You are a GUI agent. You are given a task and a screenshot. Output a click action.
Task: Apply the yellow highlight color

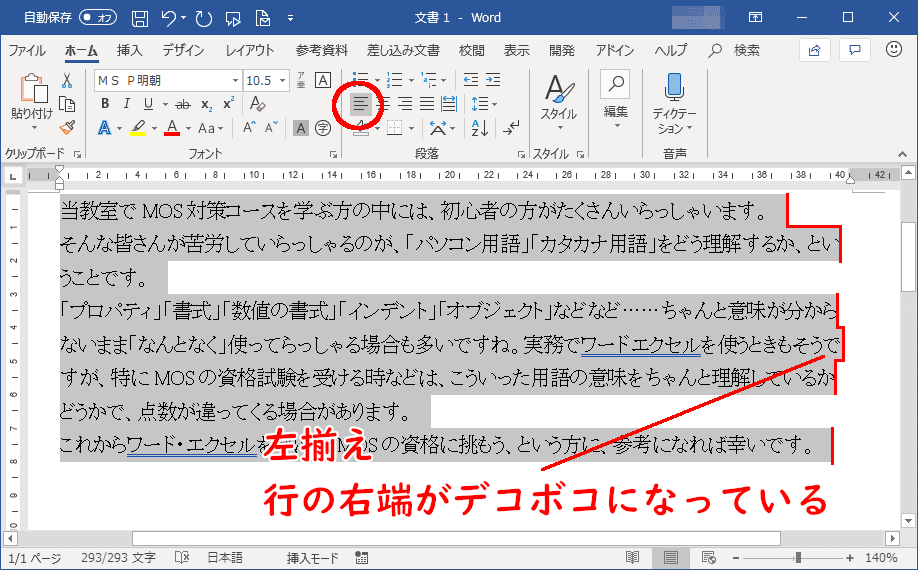(x=138, y=128)
